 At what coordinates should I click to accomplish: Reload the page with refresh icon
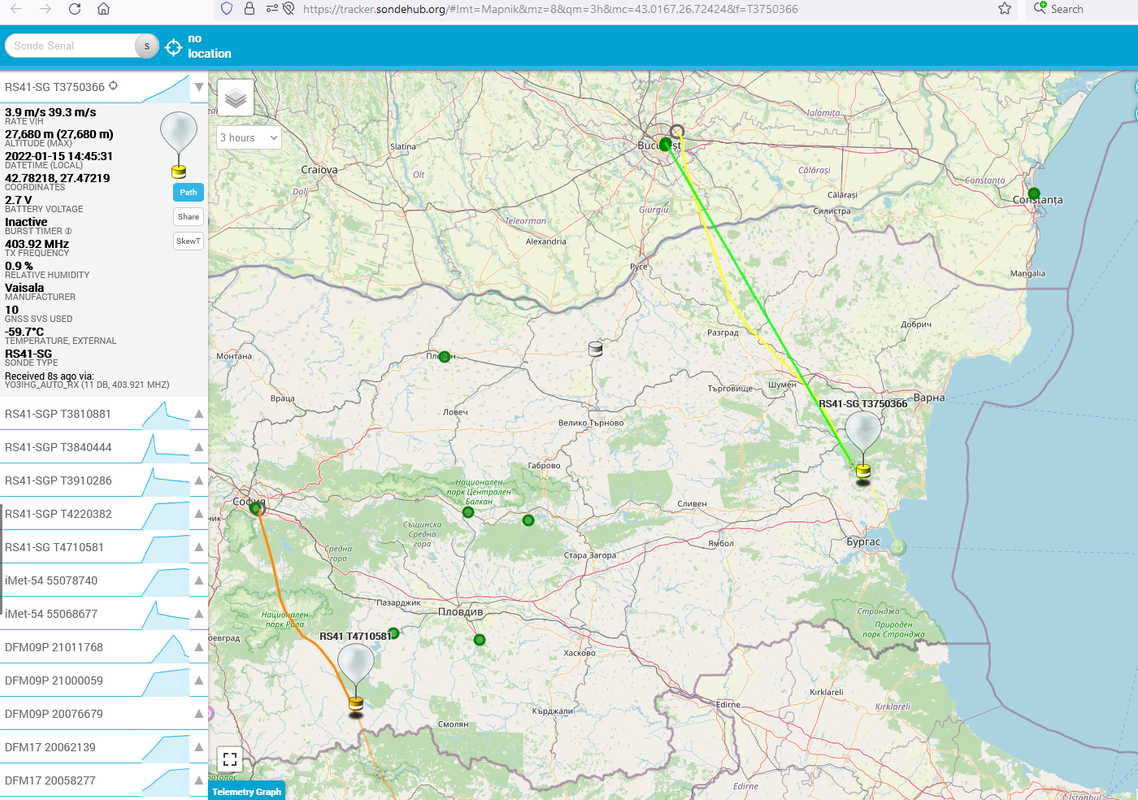[x=75, y=9]
